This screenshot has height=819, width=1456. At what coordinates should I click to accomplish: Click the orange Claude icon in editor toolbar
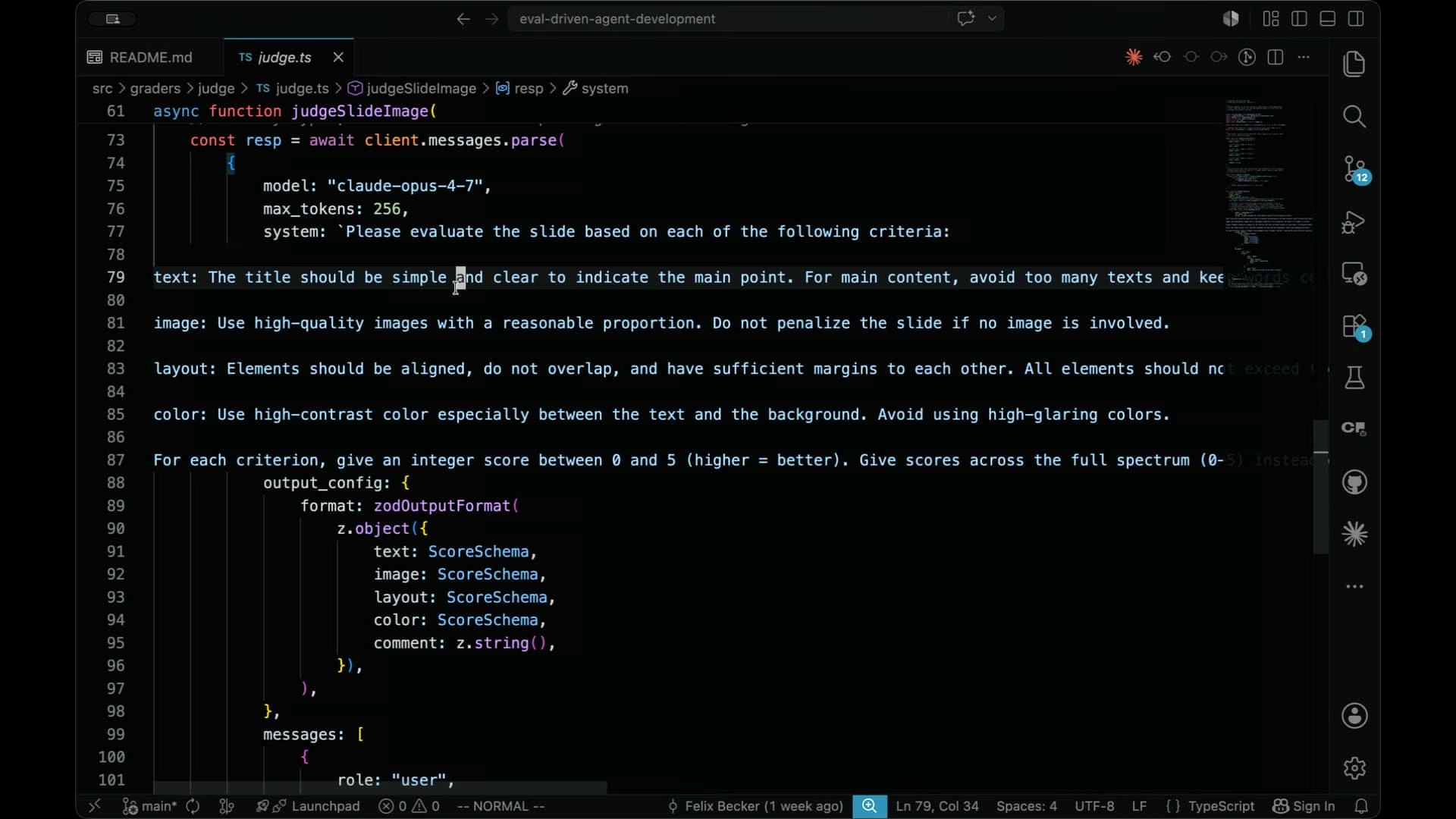pyautogui.click(x=1134, y=57)
